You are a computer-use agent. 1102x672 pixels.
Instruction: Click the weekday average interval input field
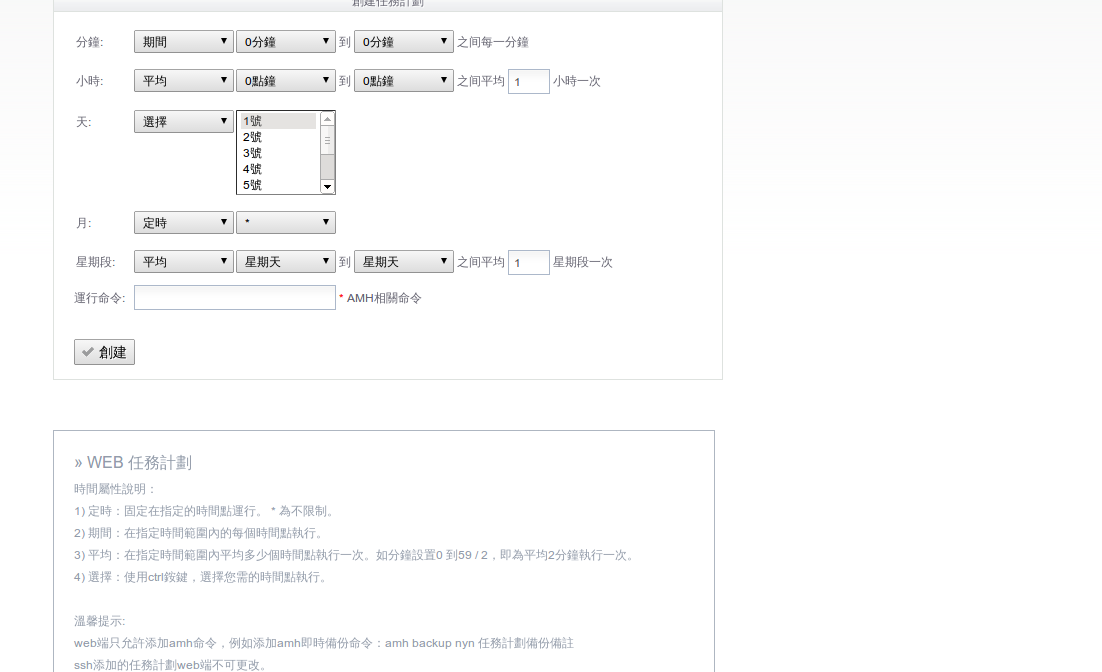529,262
